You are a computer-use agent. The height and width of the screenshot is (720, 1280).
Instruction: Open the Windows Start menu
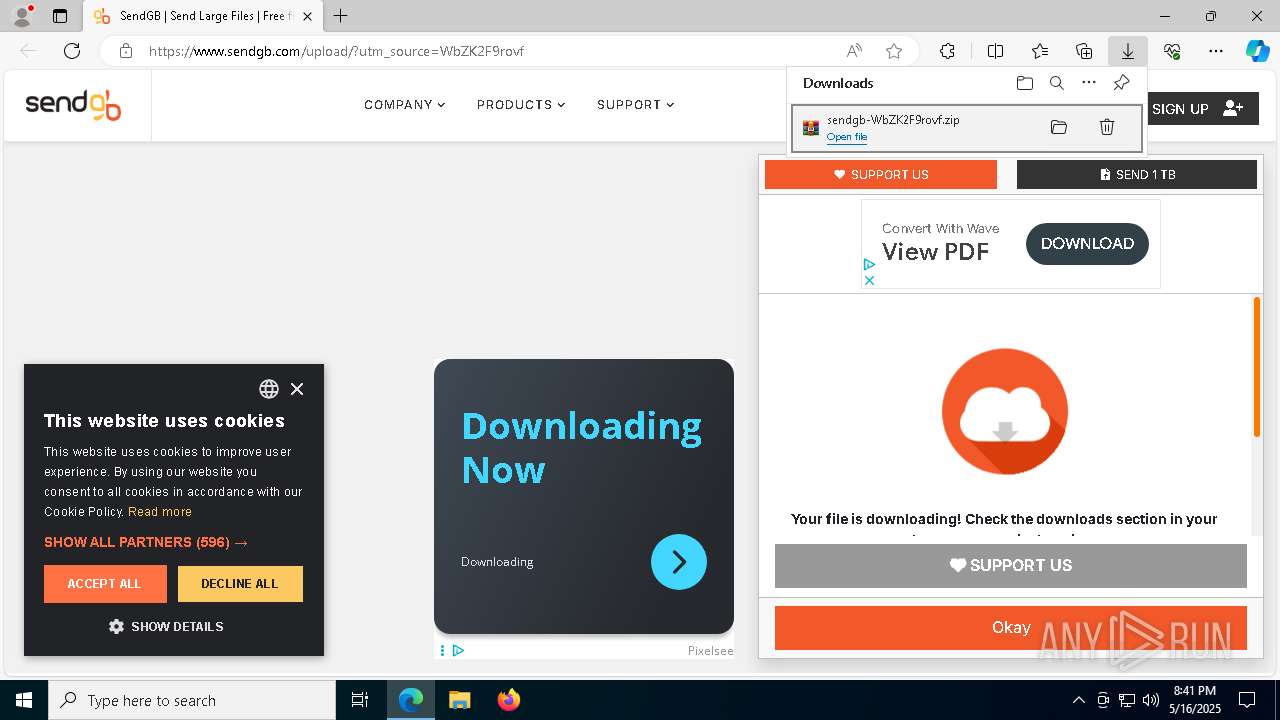point(24,700)
